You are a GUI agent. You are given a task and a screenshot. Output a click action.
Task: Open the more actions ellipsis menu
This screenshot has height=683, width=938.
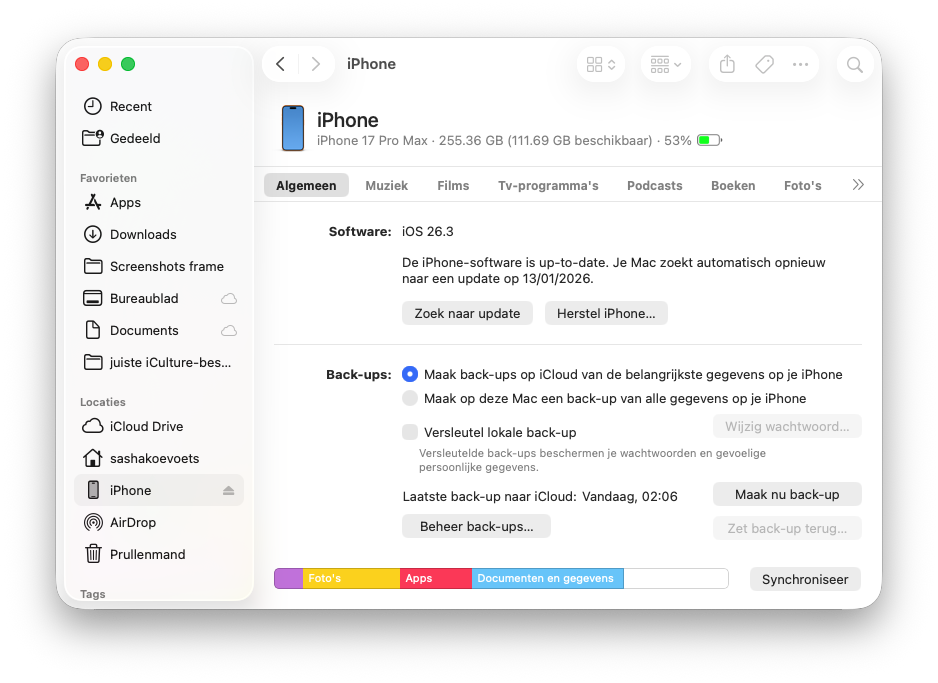[x=800, y=64]
